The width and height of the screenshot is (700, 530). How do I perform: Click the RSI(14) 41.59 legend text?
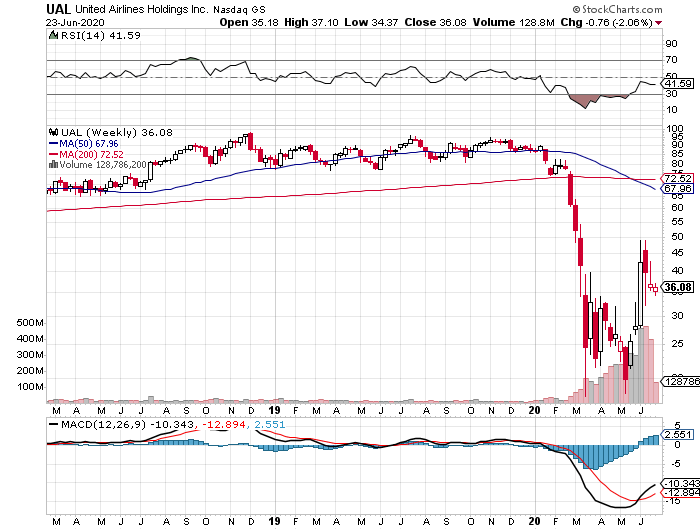101,35
